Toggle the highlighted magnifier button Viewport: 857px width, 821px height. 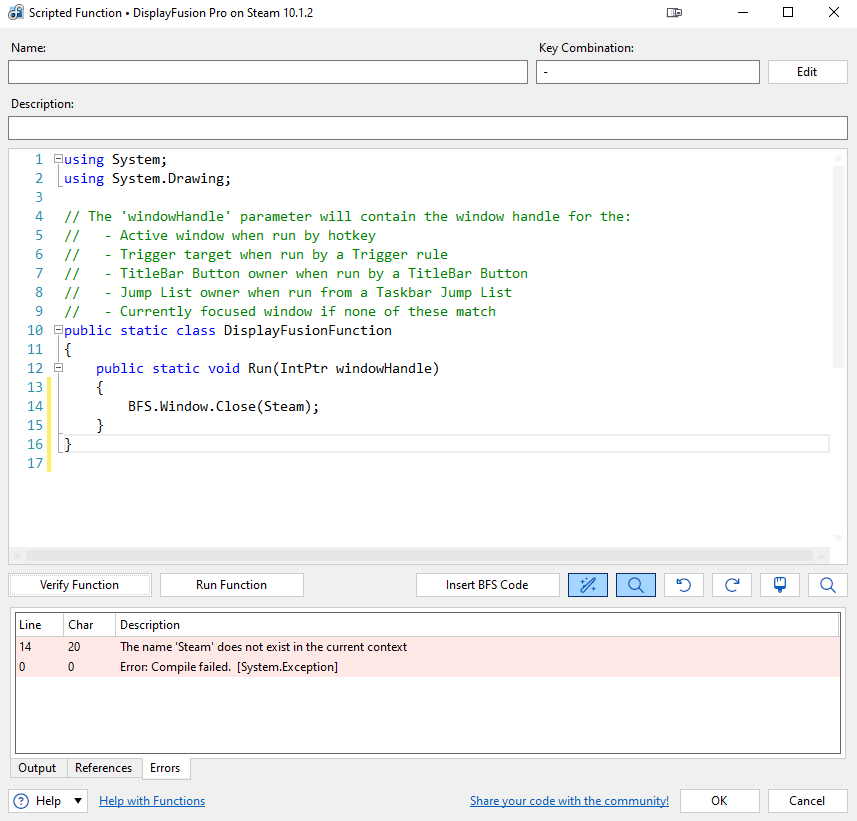(636, 585)
